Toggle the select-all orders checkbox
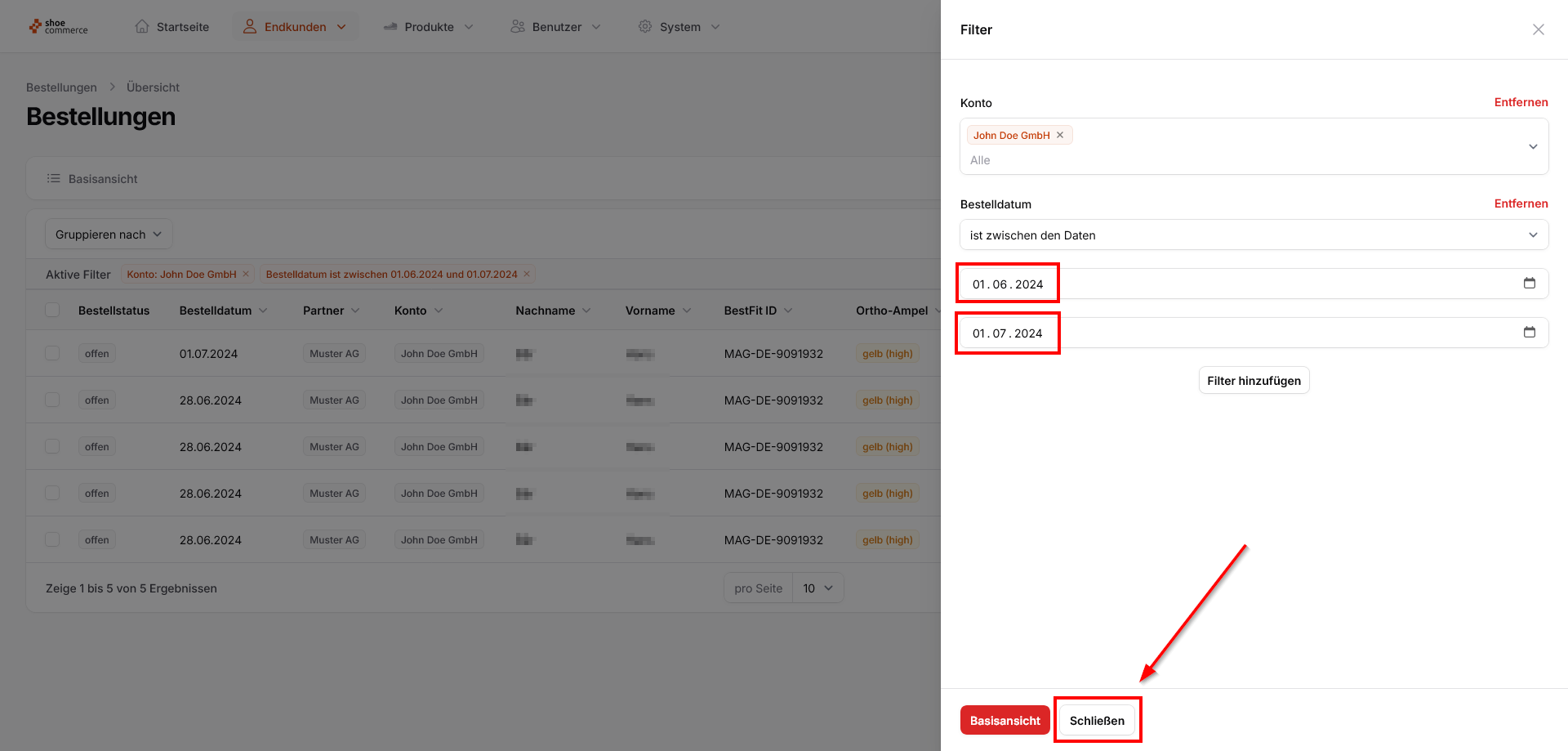 tap(52, 311)
